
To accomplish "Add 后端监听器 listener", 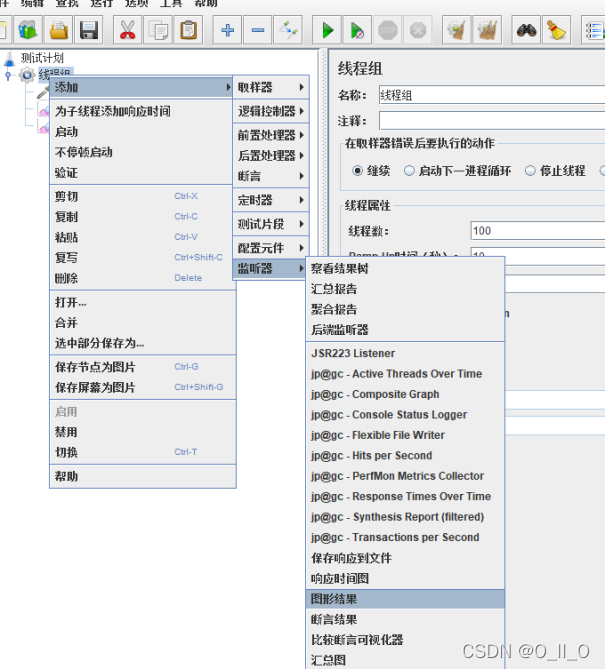I will point(405,330).
